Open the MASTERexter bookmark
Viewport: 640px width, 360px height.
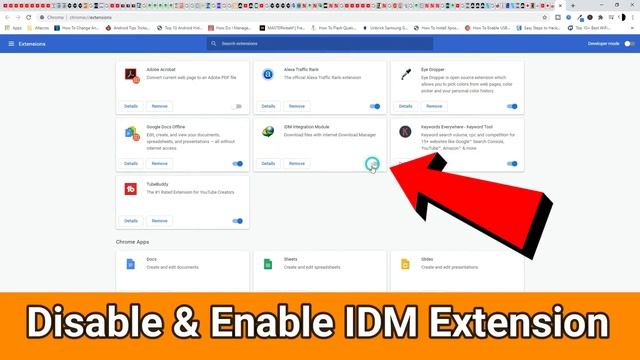click(x=282, y=28)
